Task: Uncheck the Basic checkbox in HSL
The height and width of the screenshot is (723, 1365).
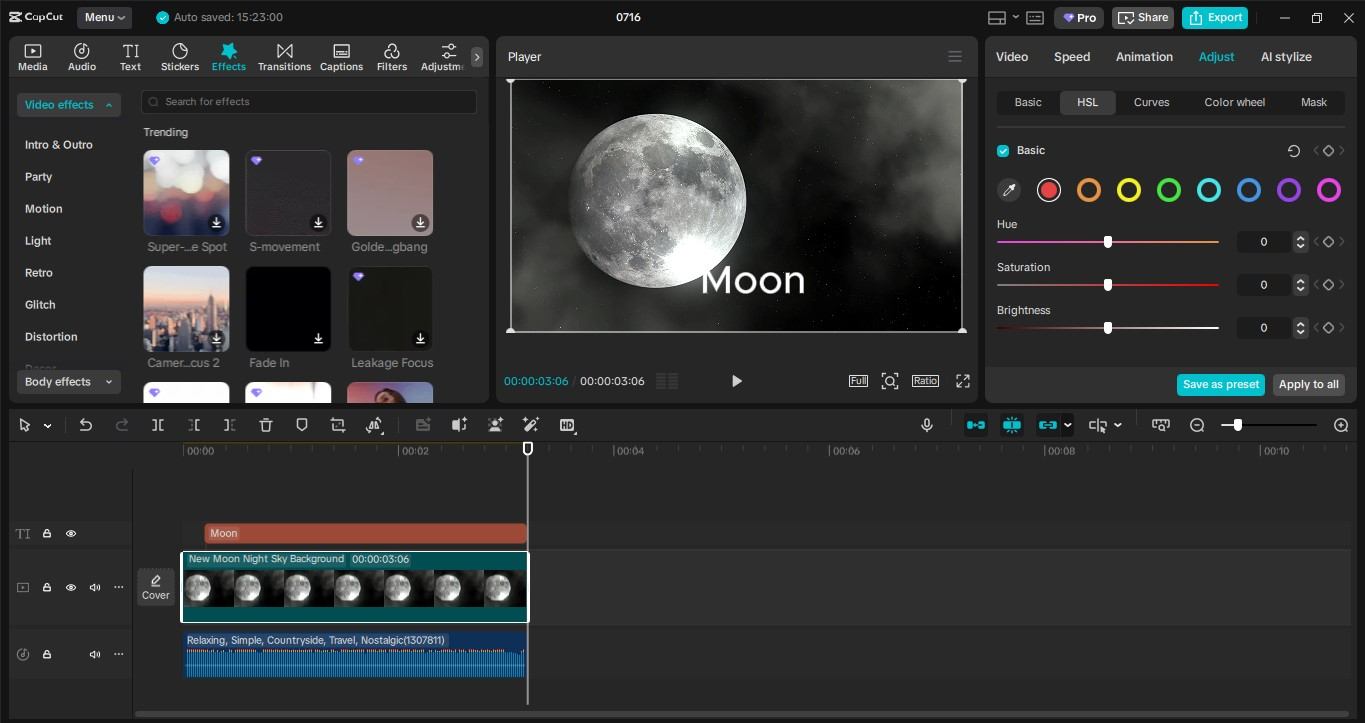Action: coord(1003,151)
